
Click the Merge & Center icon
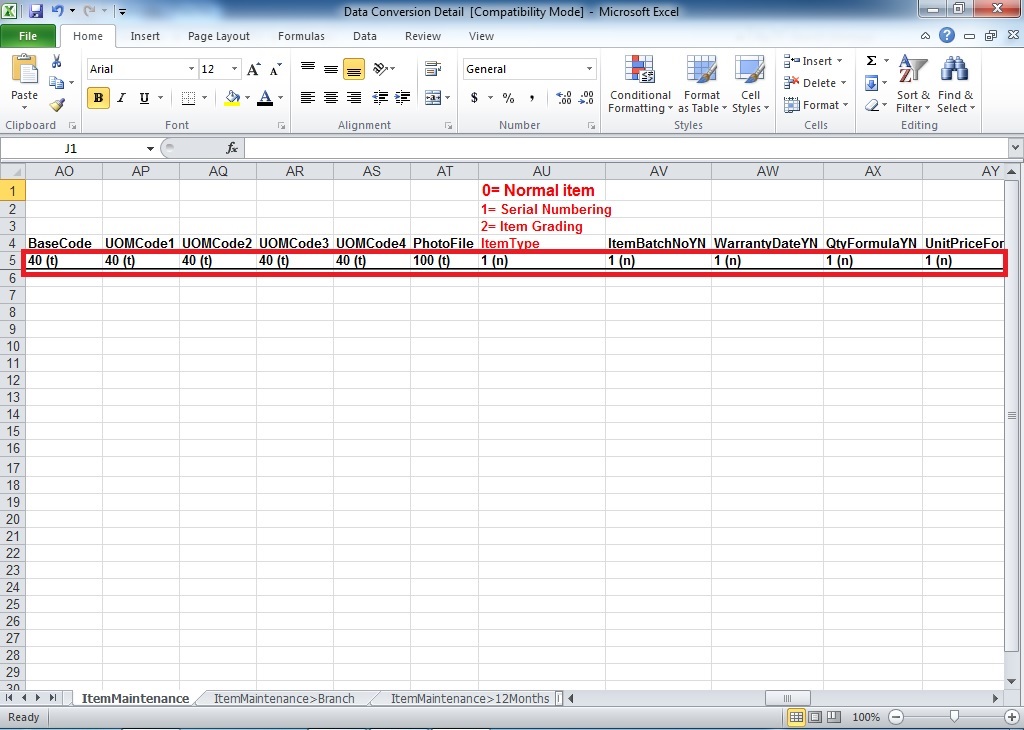click(432, 98)
